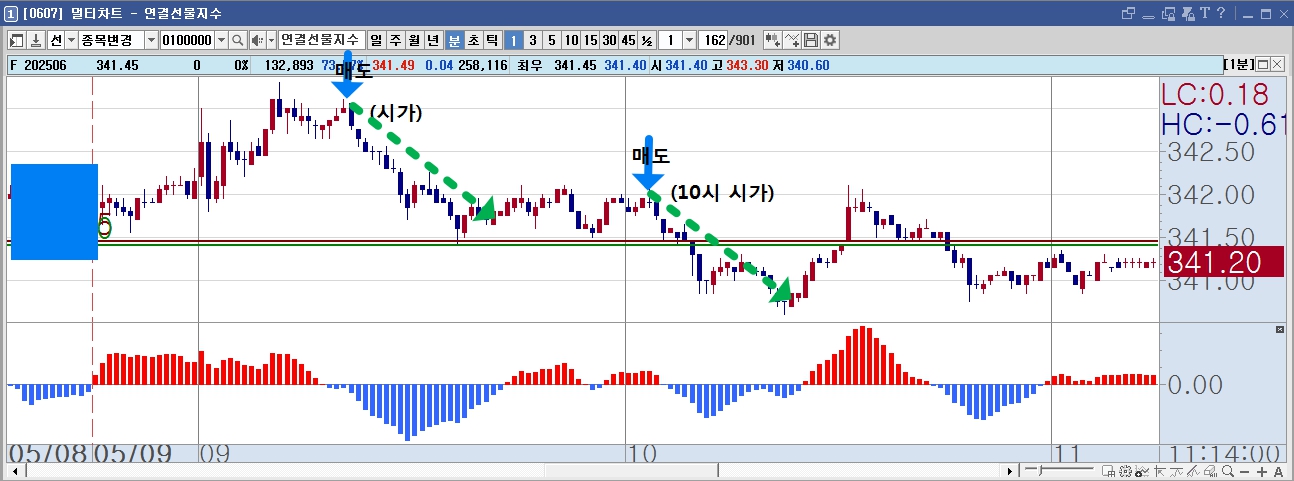This screenshot has width=1294, height=481.
Task: Open chart settings gear icon in toolbar
Action: pyautogui.click(x=829, y=40)
